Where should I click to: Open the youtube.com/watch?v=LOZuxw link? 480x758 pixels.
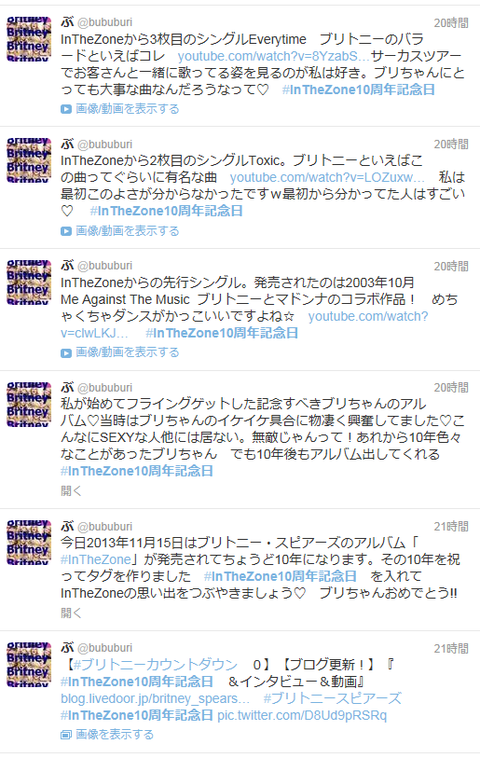(327, 177)
